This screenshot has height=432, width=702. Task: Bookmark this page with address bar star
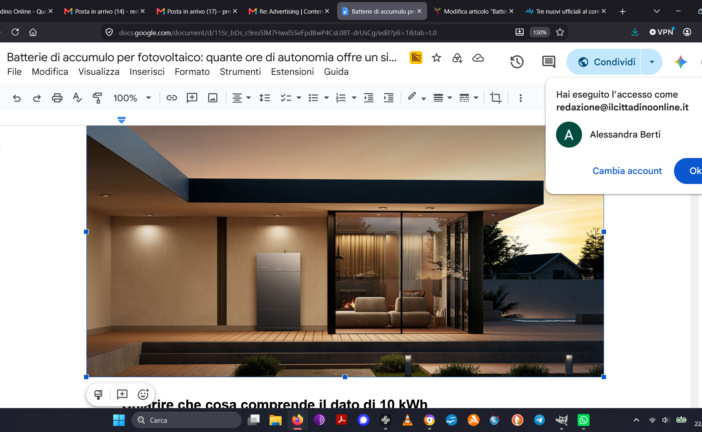[560, 32]
